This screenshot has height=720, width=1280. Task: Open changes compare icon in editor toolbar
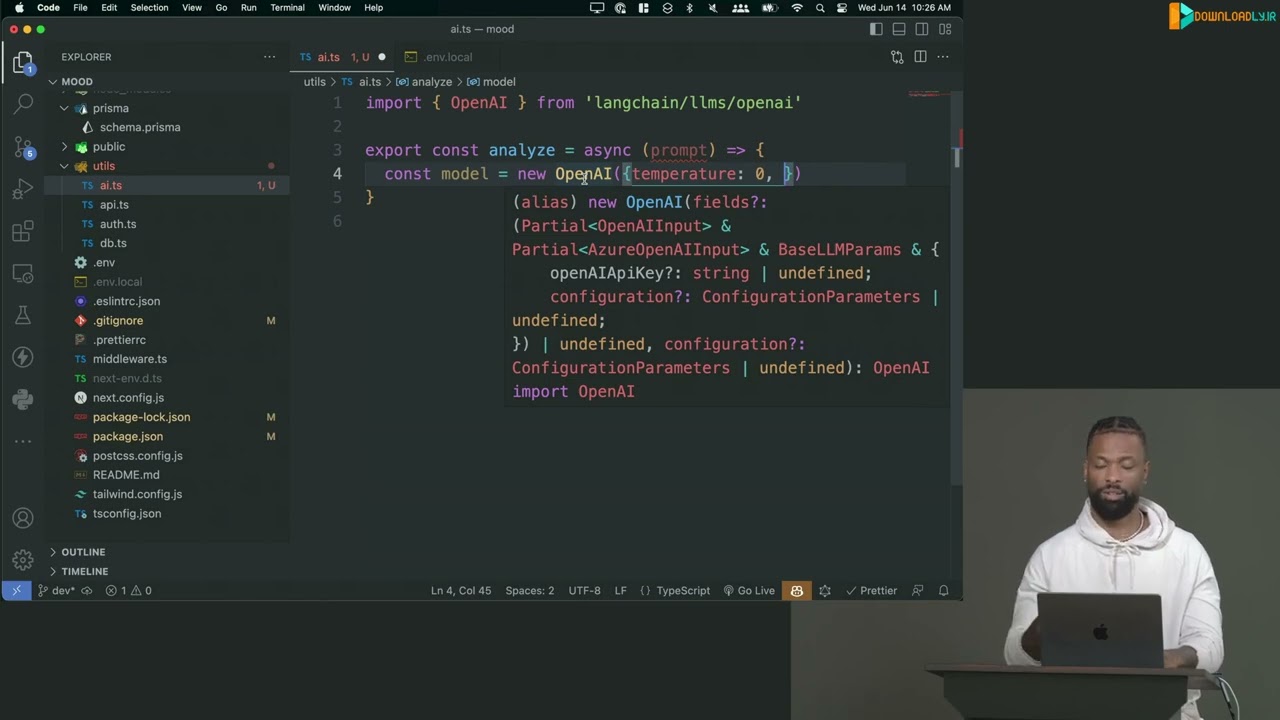(x=897, y=57)
